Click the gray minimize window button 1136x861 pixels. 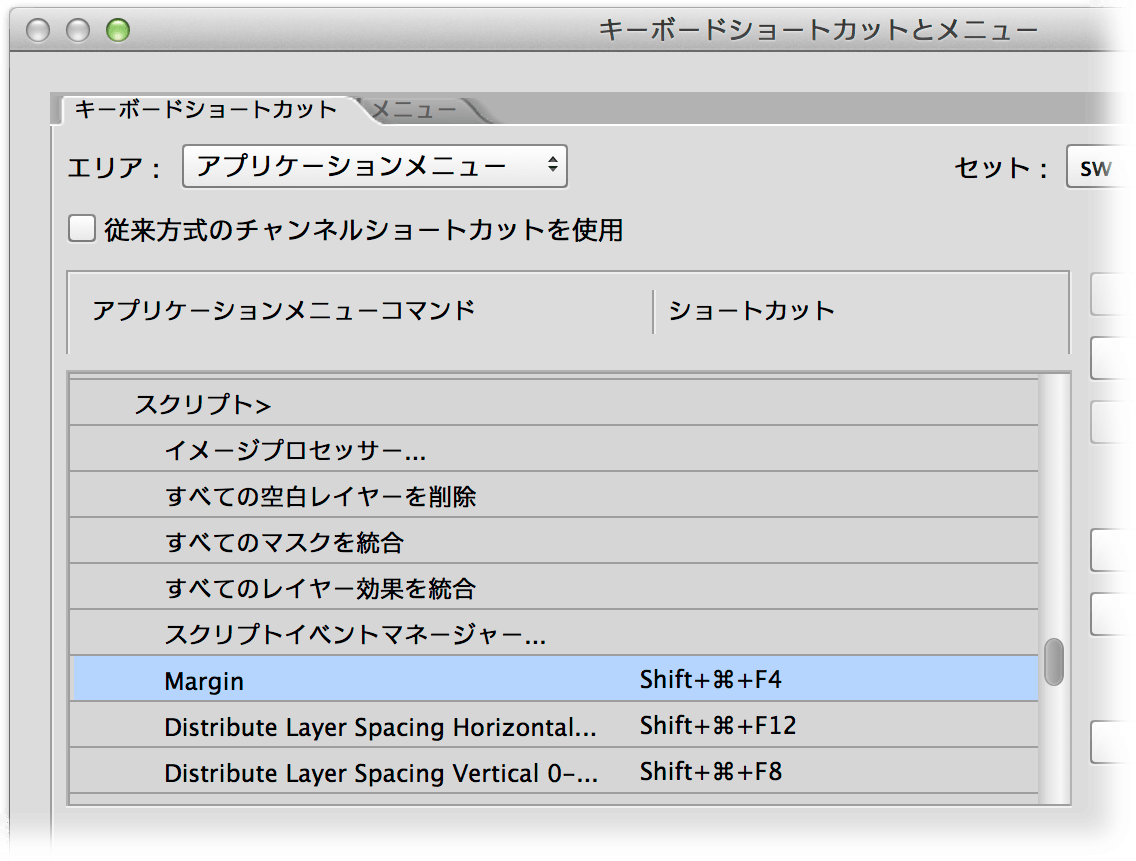pyautogui.click(x=78, y=30)
